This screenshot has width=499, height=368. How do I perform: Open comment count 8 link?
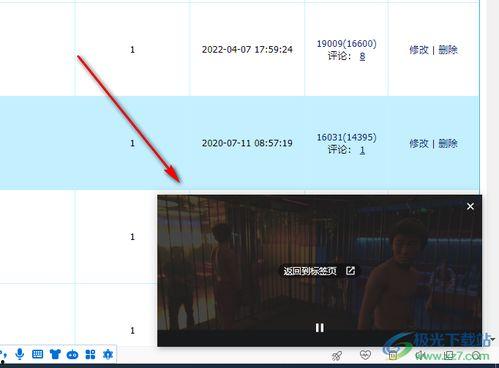tap(362, 56)
